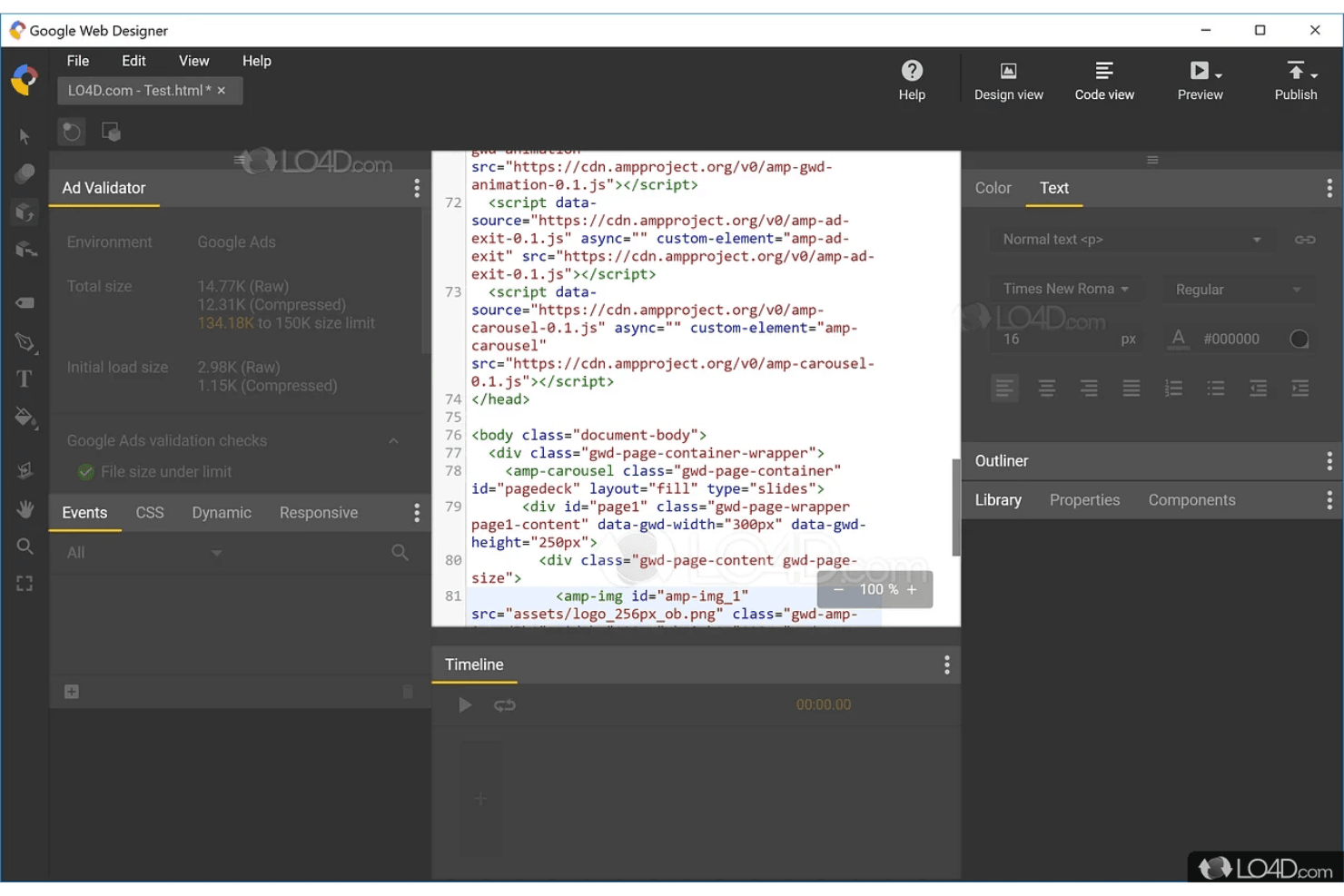
Task: Switch to Design view
Action: click(1008, 81)
